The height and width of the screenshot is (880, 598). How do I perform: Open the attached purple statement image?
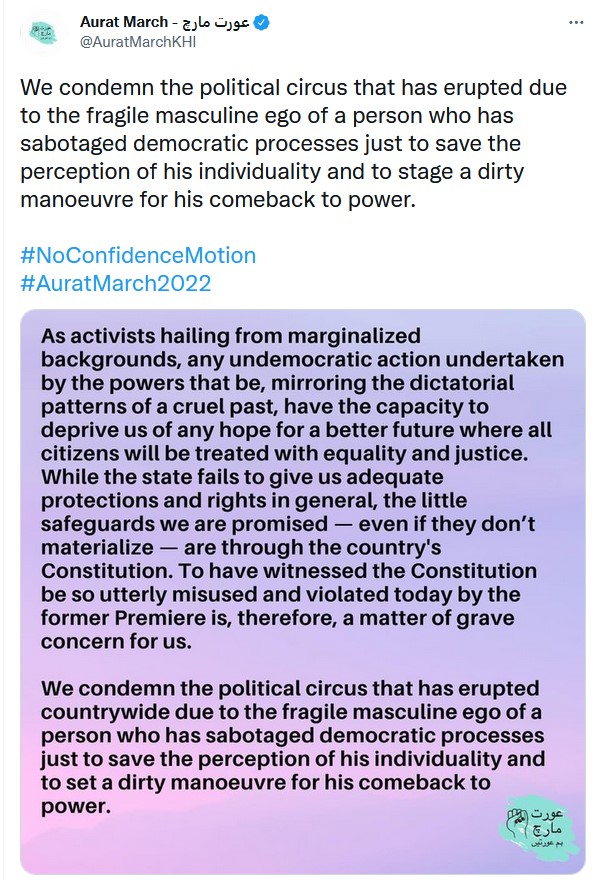click(303, 591)
